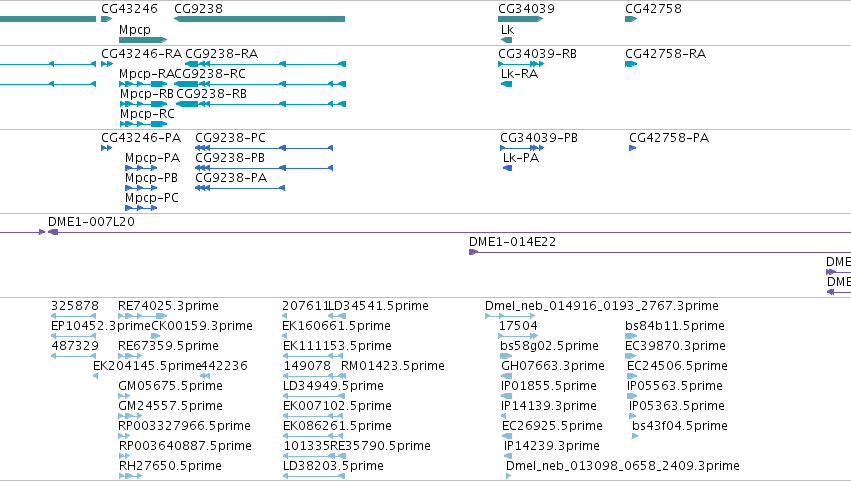Click EST EC24506.5prime
The height and width of the screenshot is (481, 851).
(677, 366)
